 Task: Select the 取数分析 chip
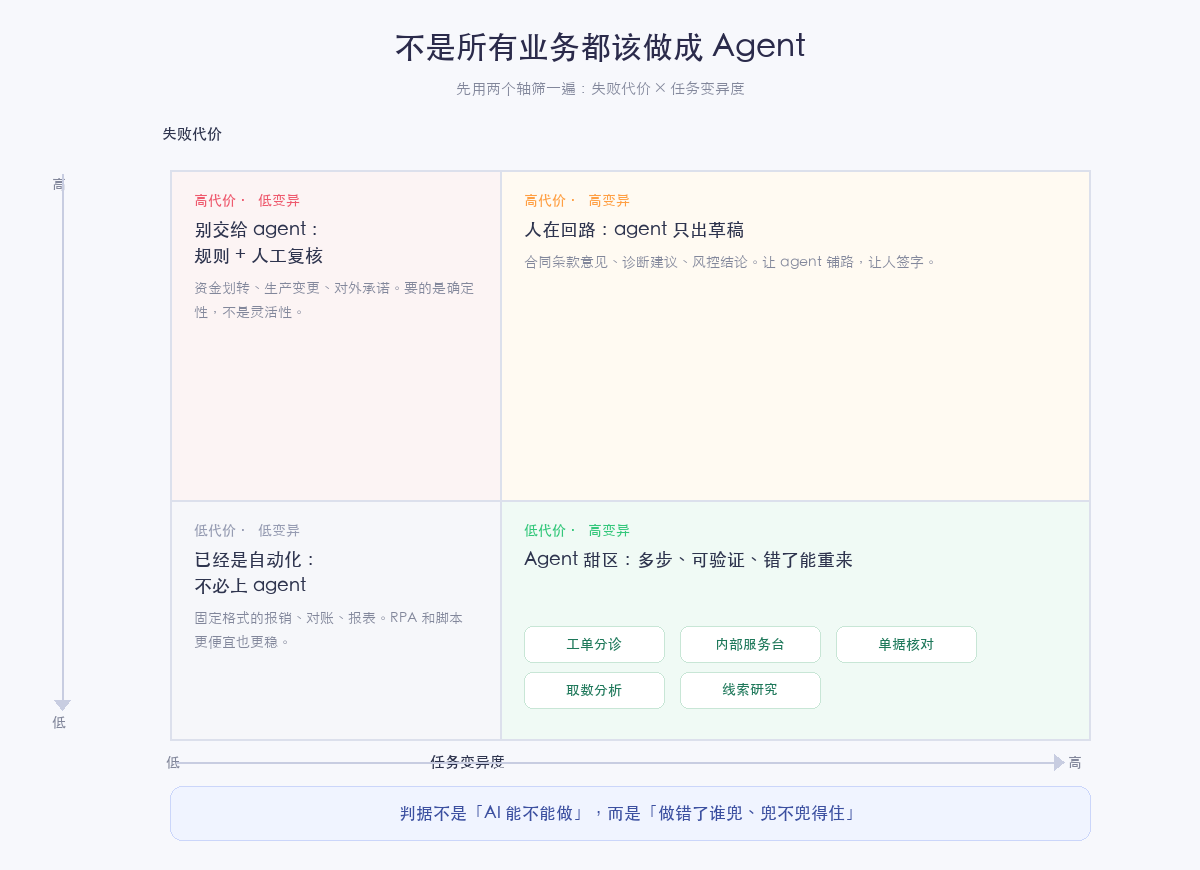click(x=594, y=690)
